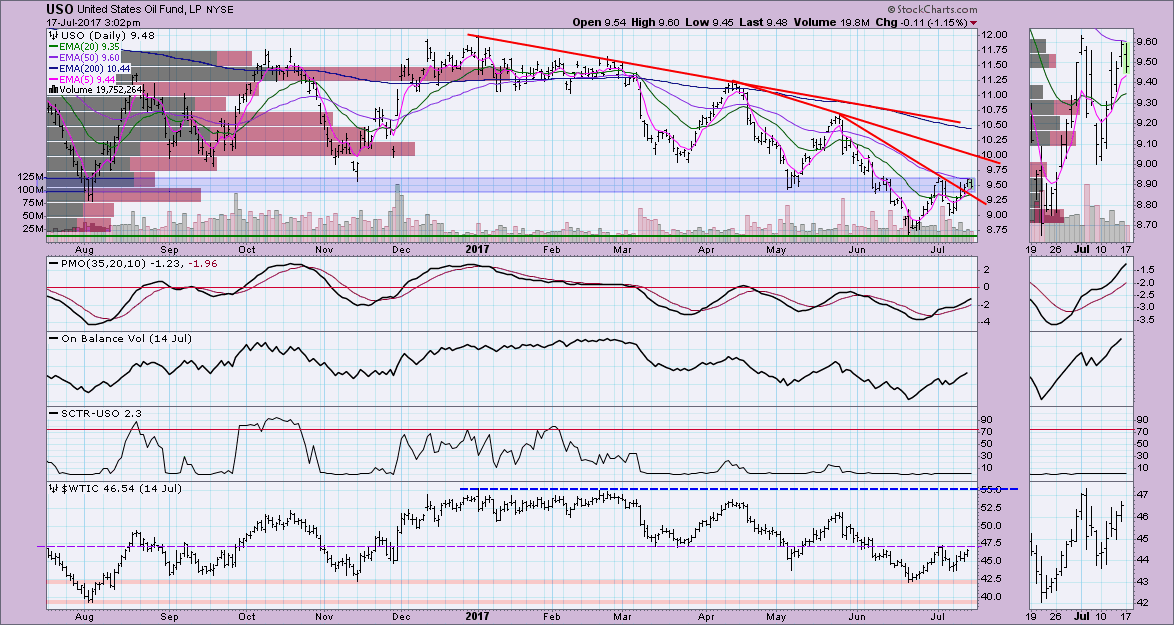Screen dimensions: 1174x625
Task: Click the blue dashed line at 55.0
Action: click(738, 489)
